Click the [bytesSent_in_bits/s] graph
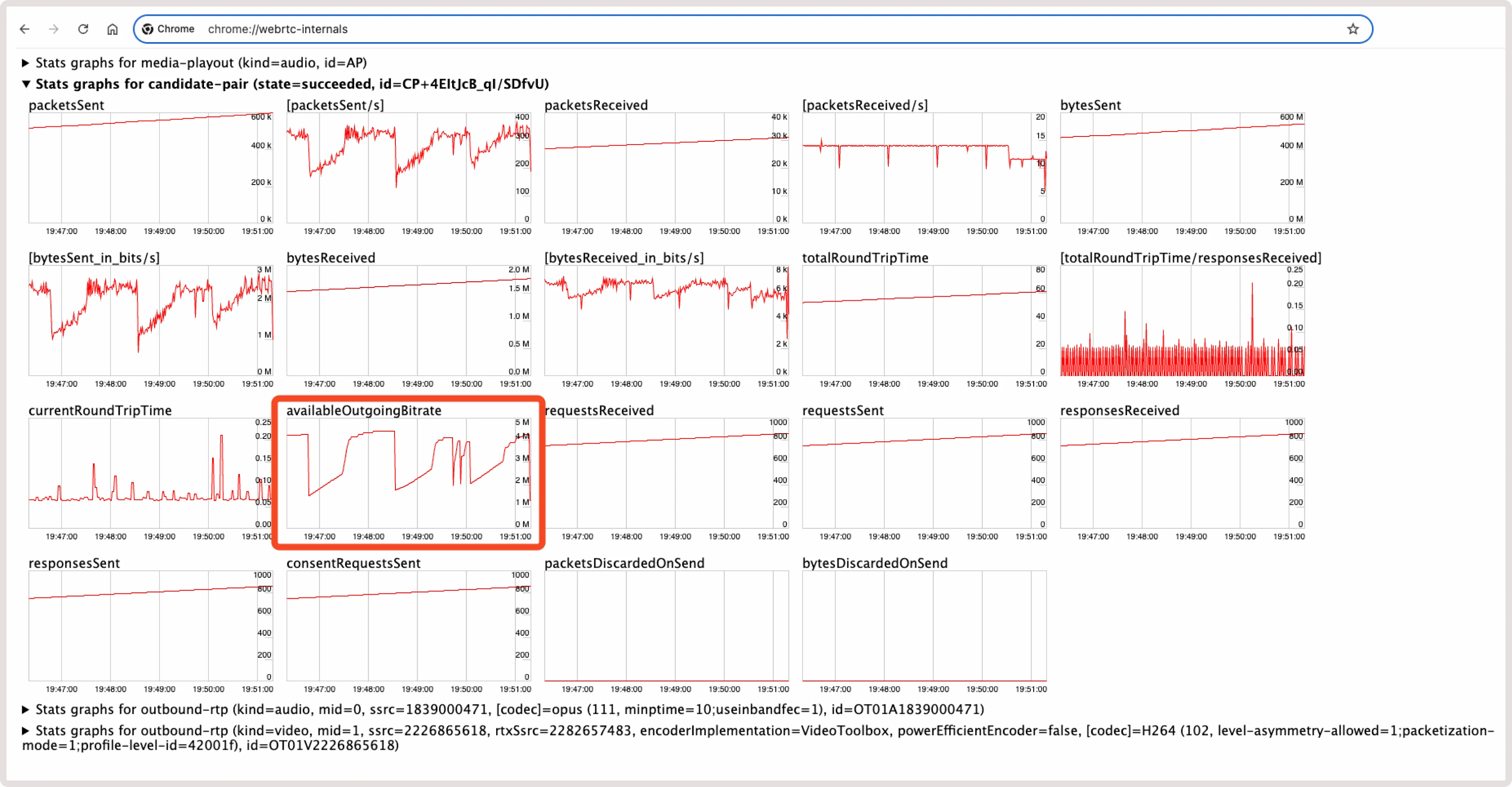 (x=151, y=321)
